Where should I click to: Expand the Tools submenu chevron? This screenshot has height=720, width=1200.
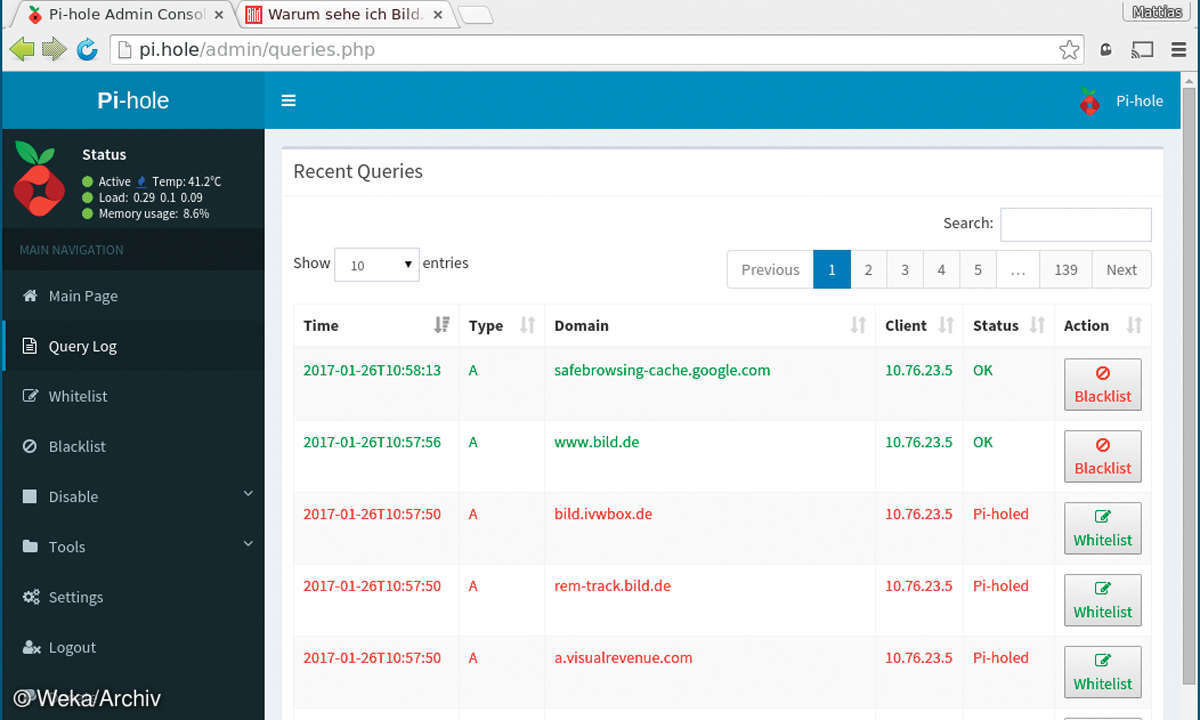click(248, 544)
